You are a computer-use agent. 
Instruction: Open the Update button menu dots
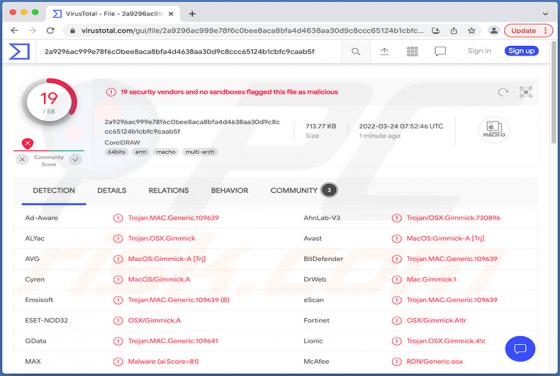(x=545, y=31)
